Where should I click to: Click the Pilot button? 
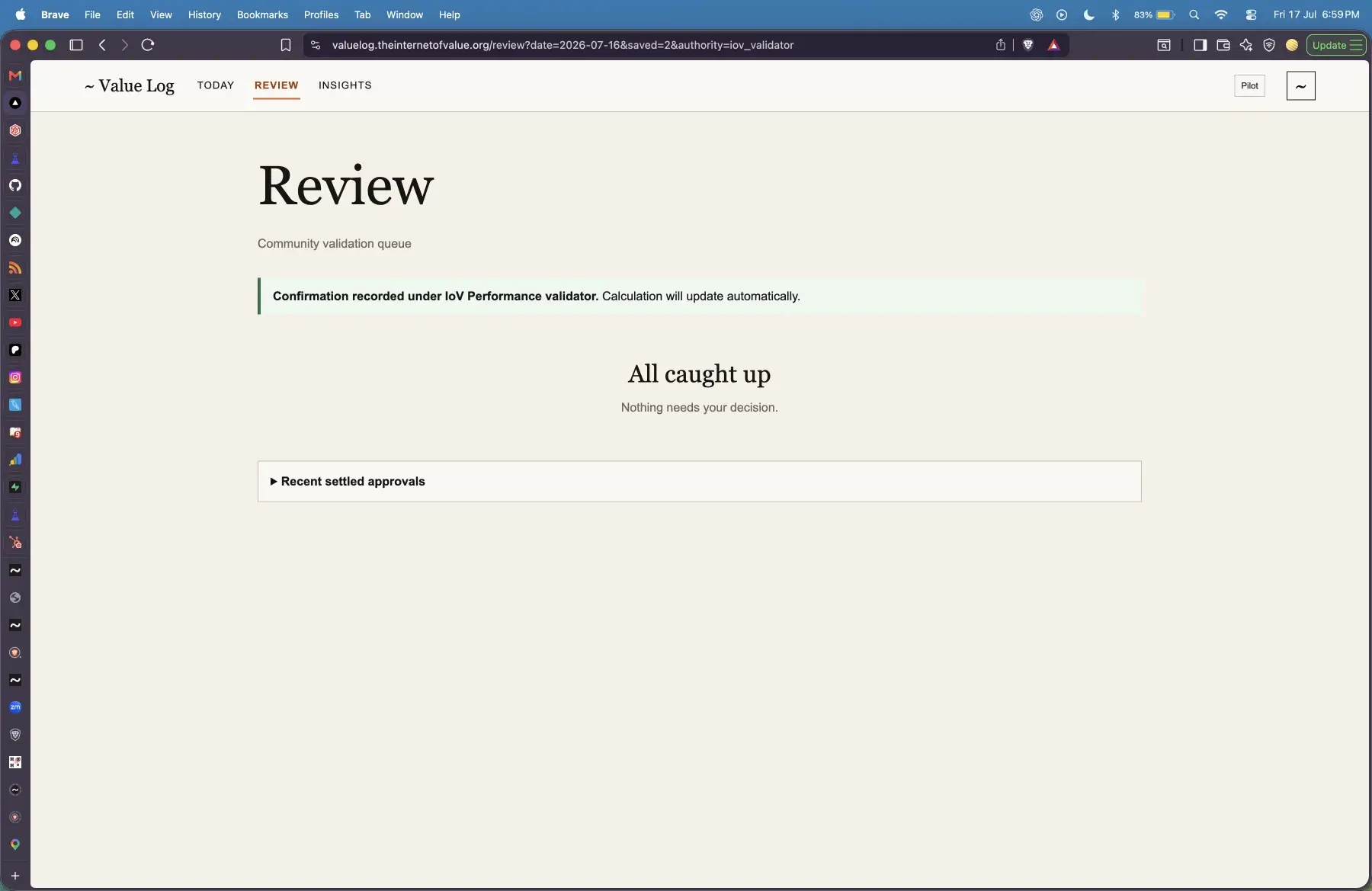[1249, 85]
